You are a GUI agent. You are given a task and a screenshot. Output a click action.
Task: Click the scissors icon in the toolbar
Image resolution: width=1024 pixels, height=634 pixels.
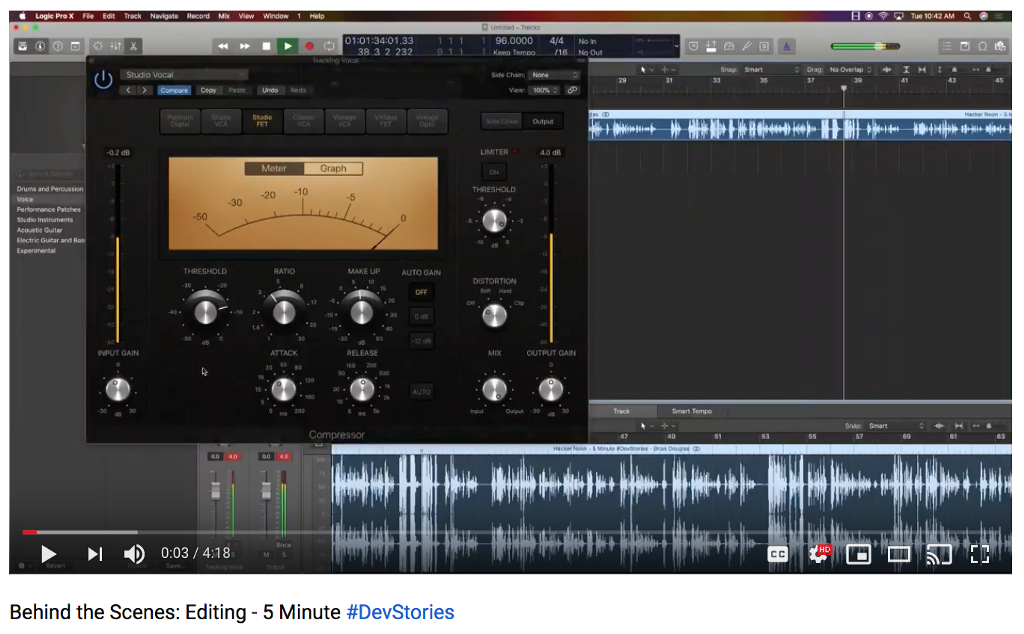point(133,46)
